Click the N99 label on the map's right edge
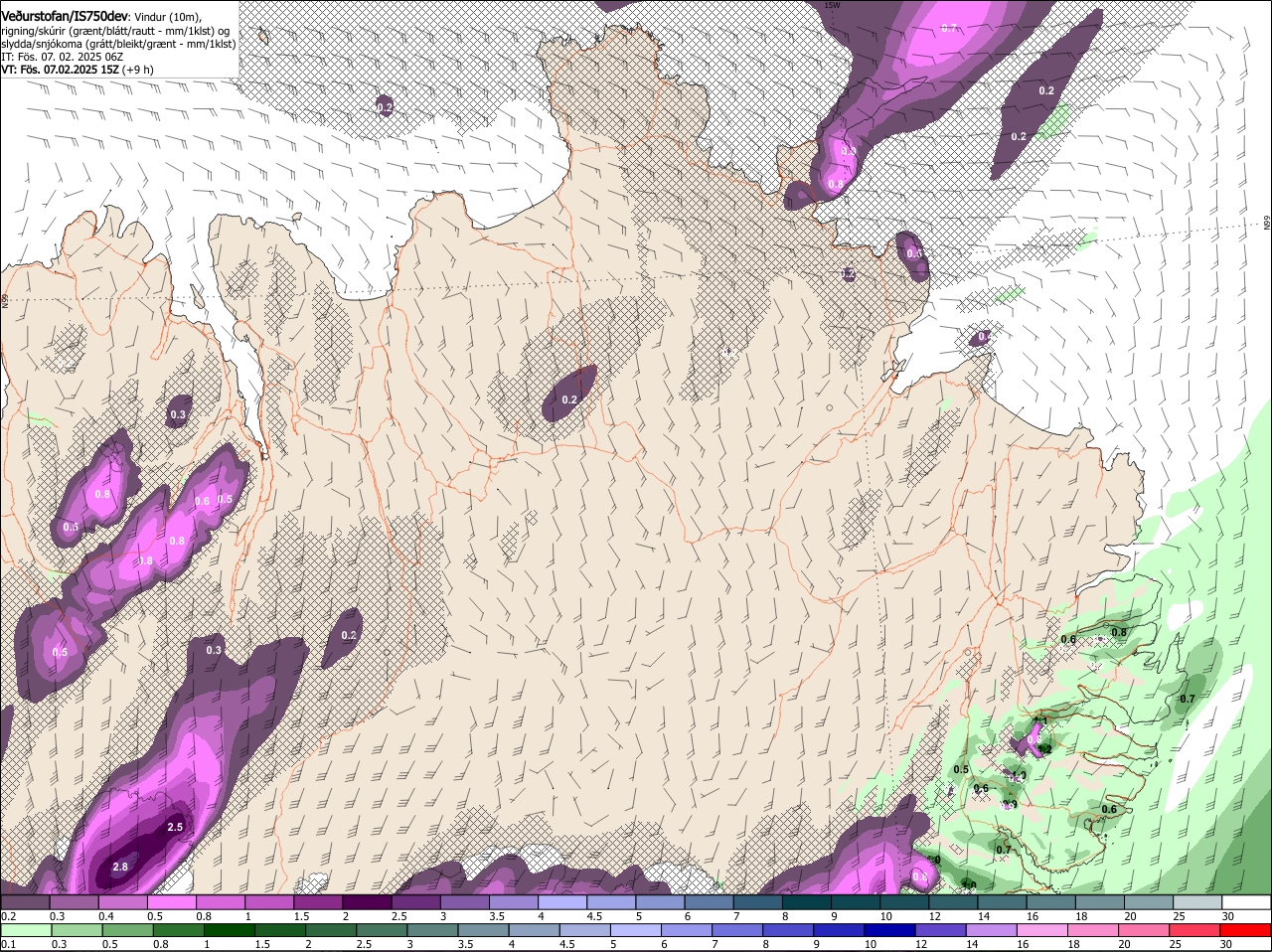This screenshot has height=952, width=1272. 1267,223
